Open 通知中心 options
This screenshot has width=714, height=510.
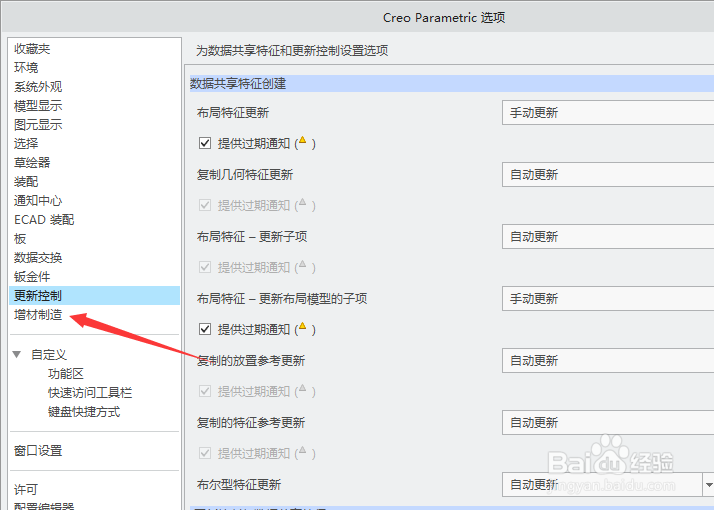coord(38,200)
